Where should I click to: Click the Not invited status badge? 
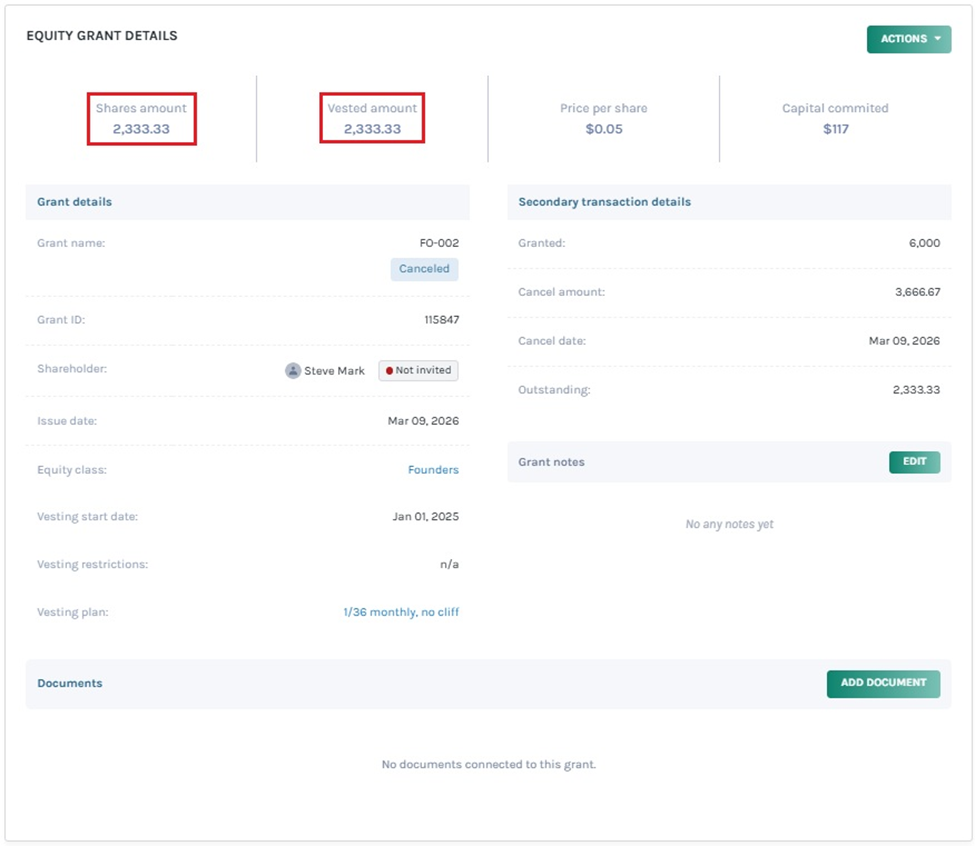[418, 370]
